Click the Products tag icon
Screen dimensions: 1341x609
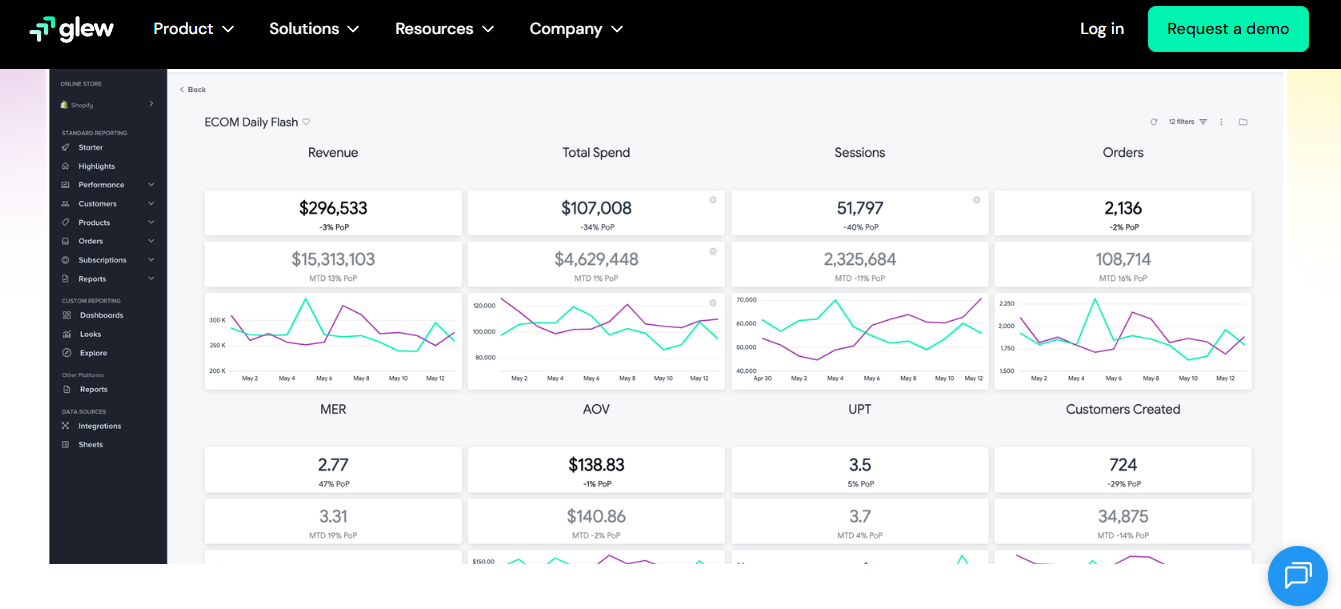[66, 222]
